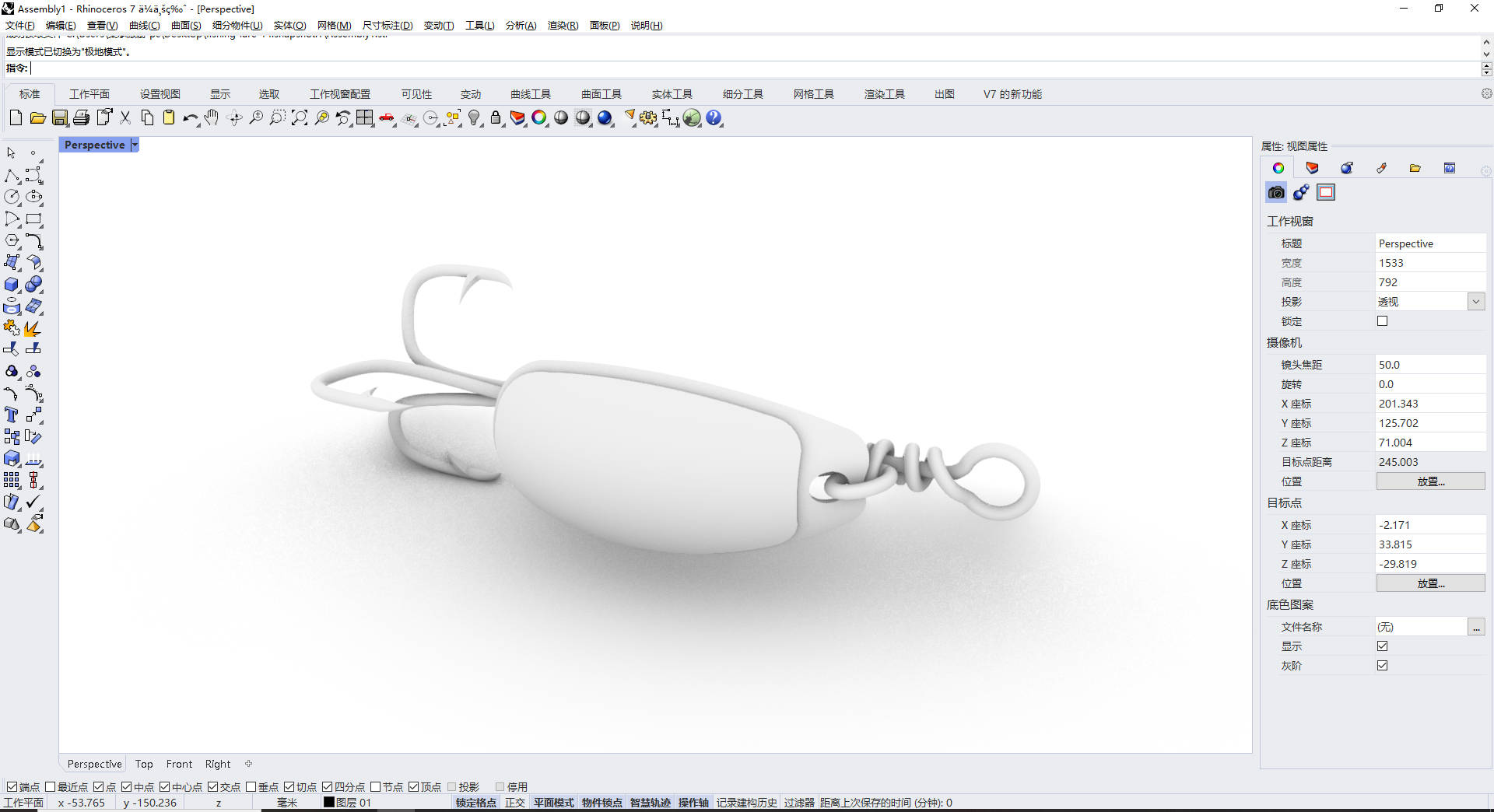This screenshot has width=1494, height=812.
Task: Open the 文件(F) menu
Action: coord(20,26)
